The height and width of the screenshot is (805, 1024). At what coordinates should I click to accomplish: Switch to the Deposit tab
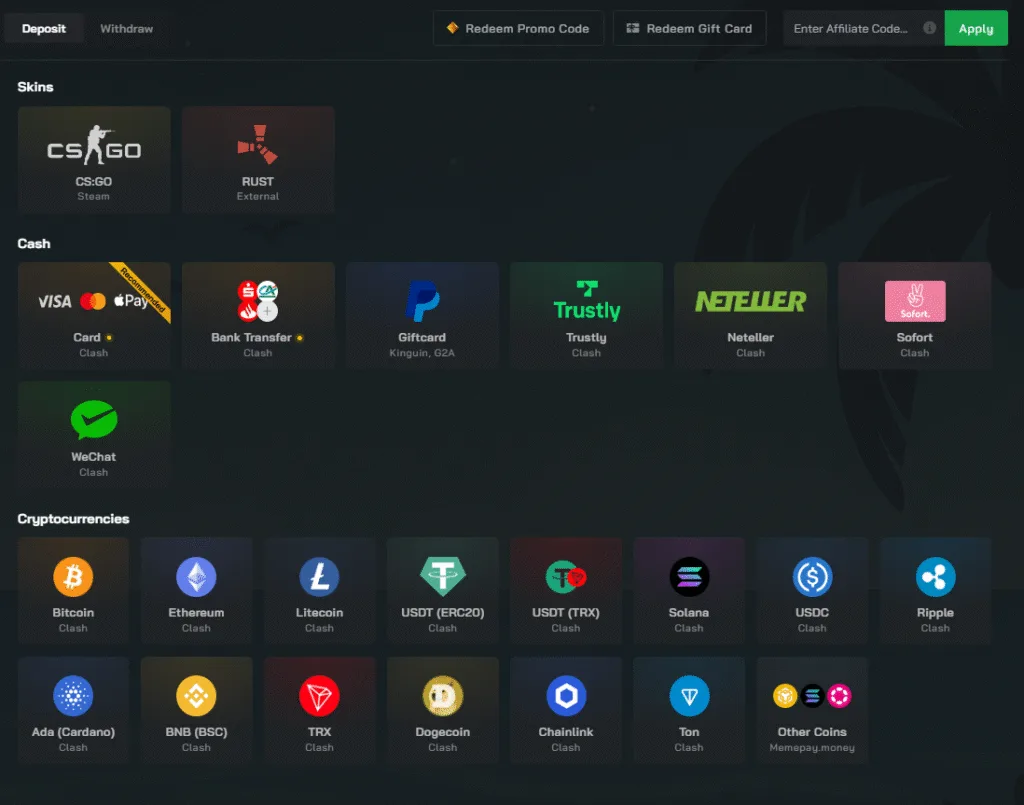[44, 29]
